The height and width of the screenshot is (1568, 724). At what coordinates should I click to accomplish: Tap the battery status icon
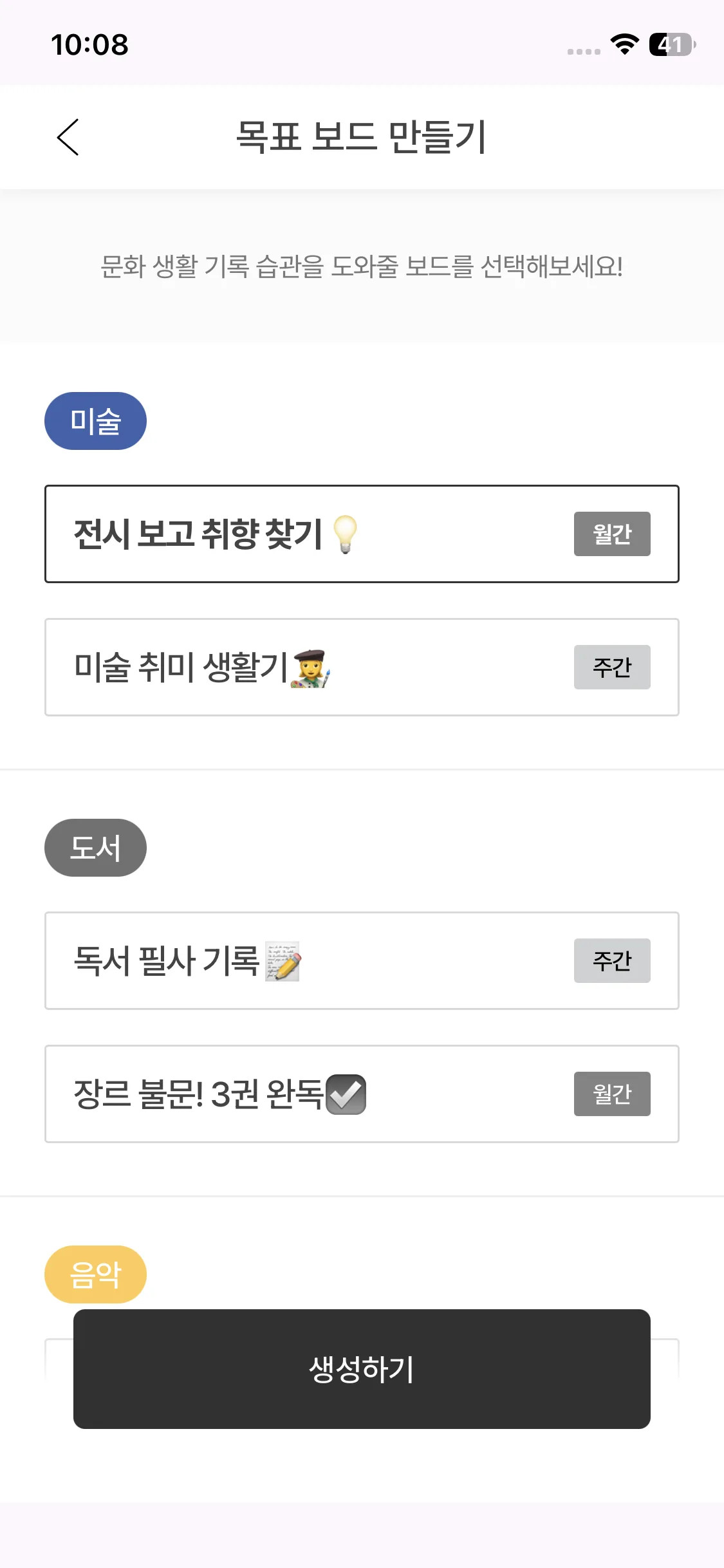click(672, 44)
